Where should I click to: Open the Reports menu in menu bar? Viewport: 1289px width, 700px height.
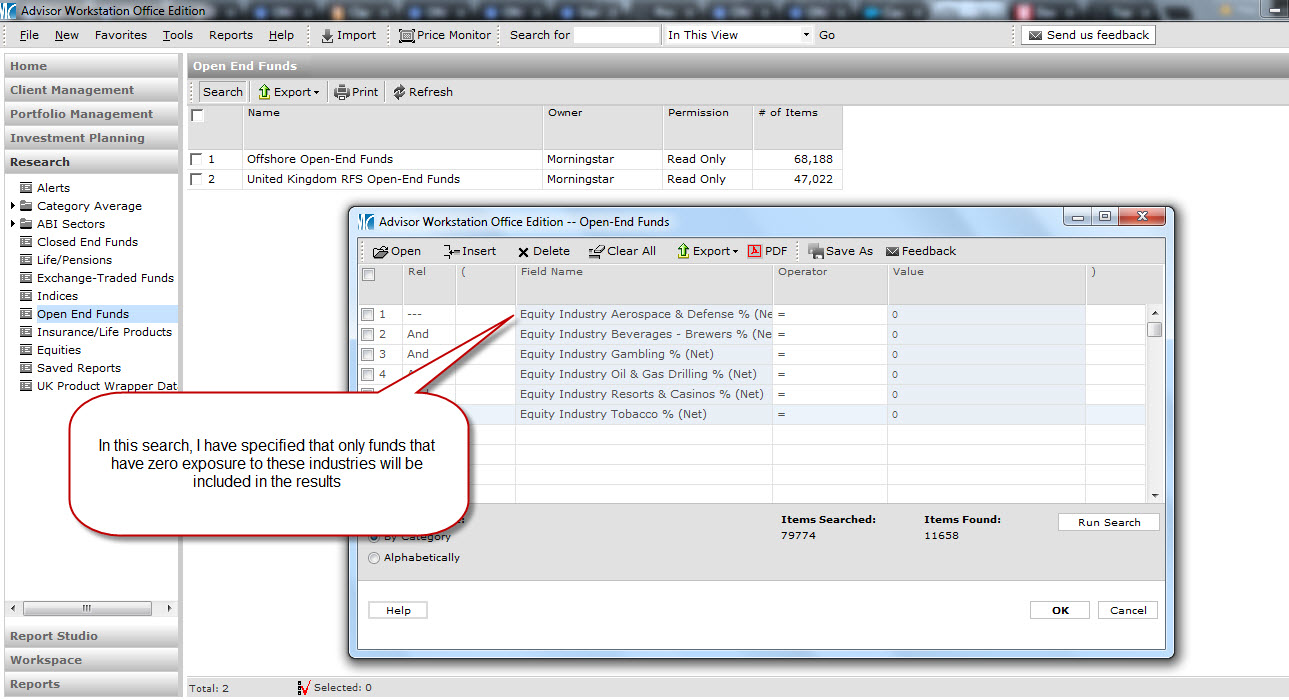pyautogui.click(x=230, y=35)
